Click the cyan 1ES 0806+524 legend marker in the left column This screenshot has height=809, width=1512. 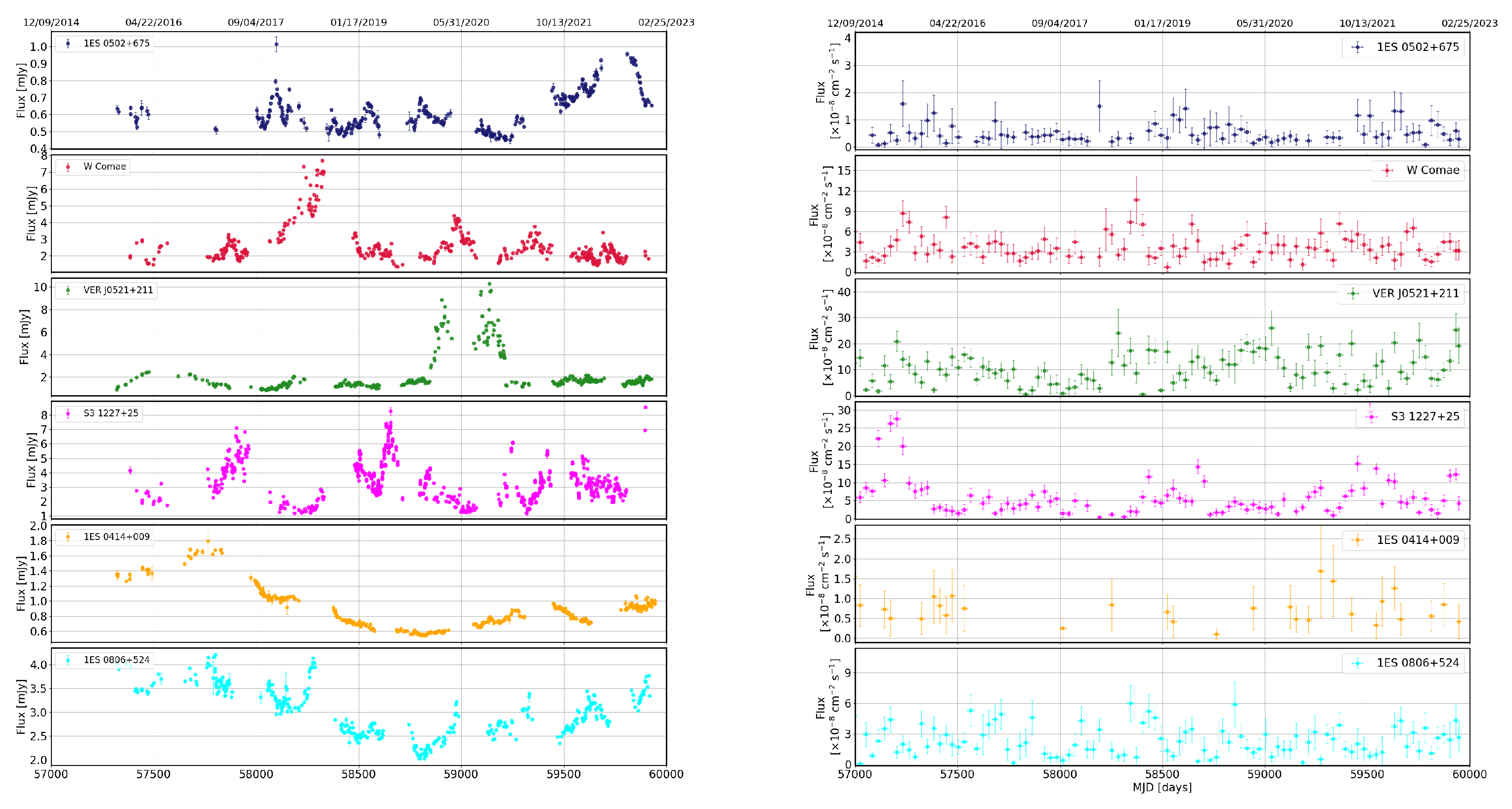68,660
